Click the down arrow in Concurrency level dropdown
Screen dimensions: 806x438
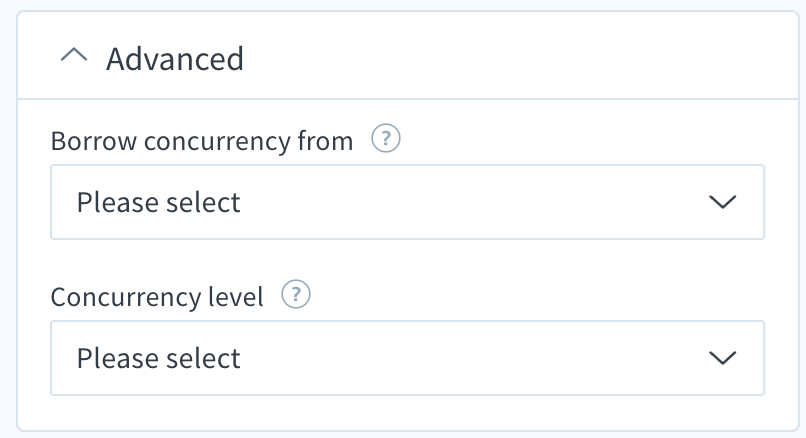tap(723, 358)
